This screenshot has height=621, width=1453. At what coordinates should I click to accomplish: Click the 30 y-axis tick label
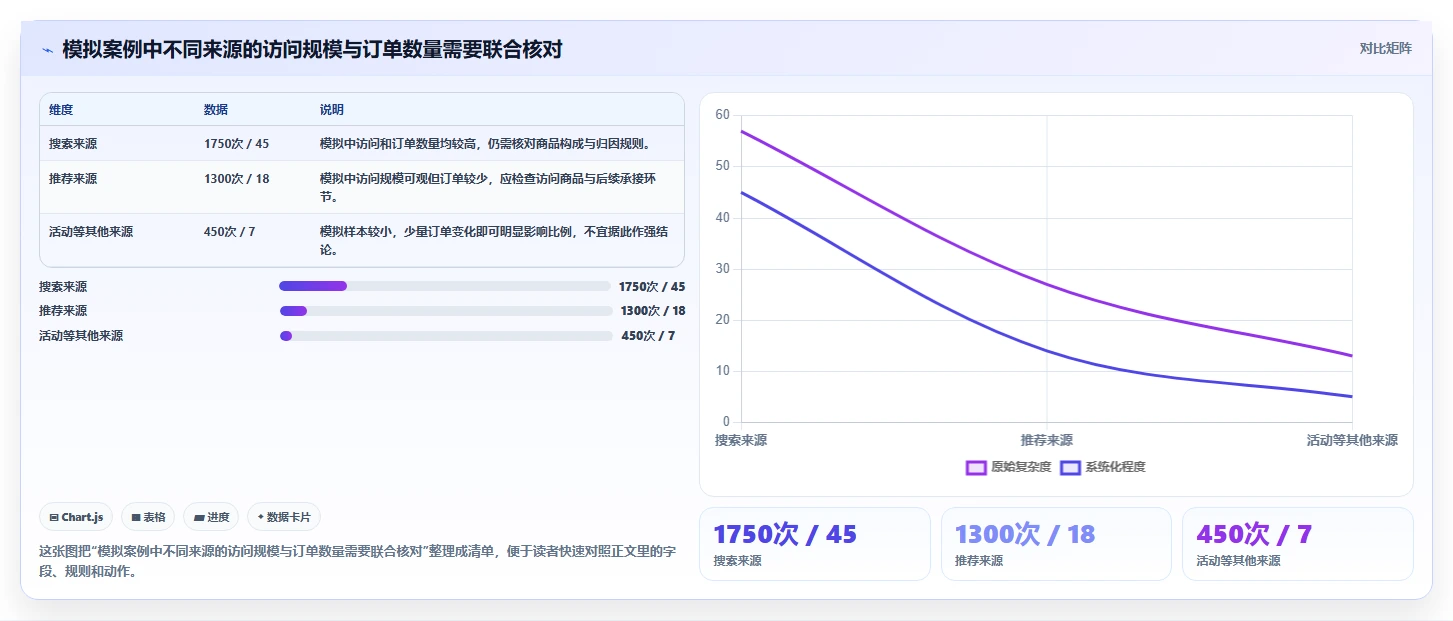pos(723,269)
